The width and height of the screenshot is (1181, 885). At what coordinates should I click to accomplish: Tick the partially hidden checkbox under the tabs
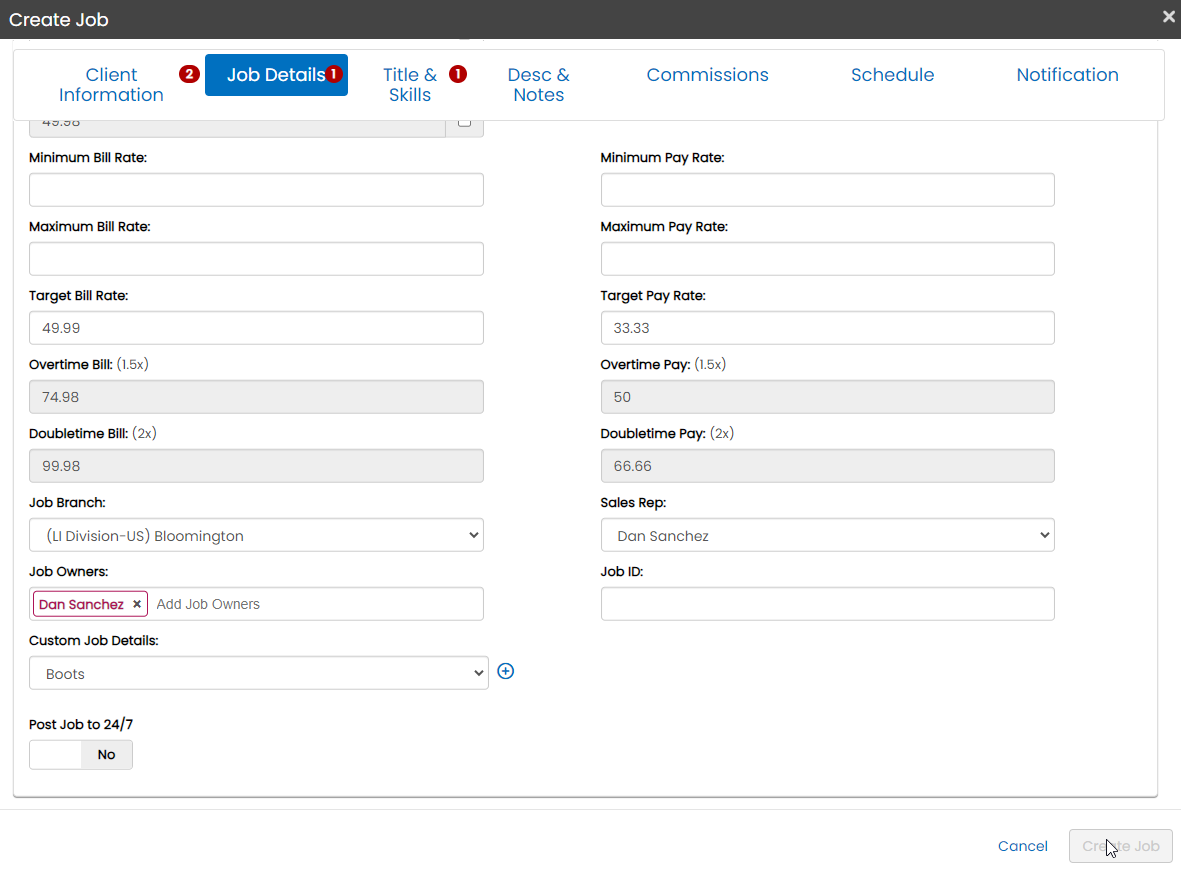[x=464, y=123]
